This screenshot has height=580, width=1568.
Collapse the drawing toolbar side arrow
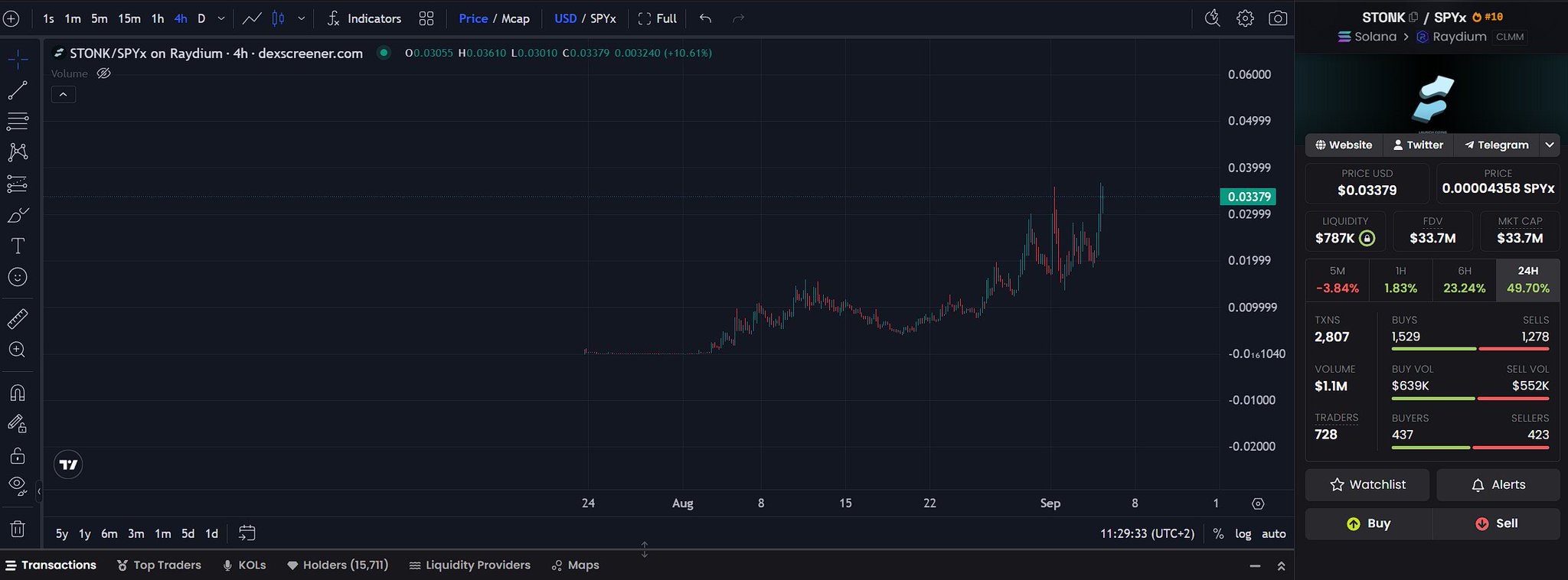pos(39,491)
